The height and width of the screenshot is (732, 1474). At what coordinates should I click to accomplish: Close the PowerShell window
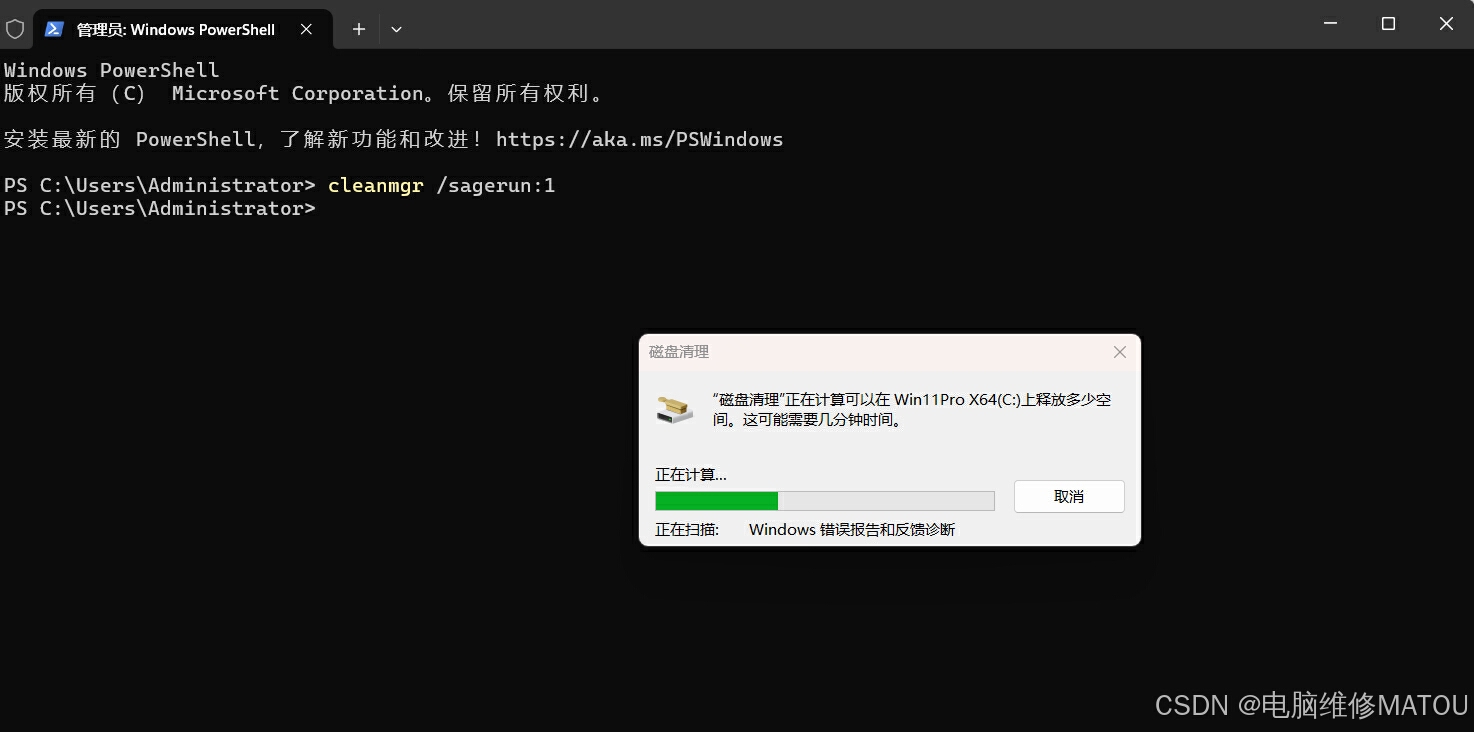(x=1446, y=24)
